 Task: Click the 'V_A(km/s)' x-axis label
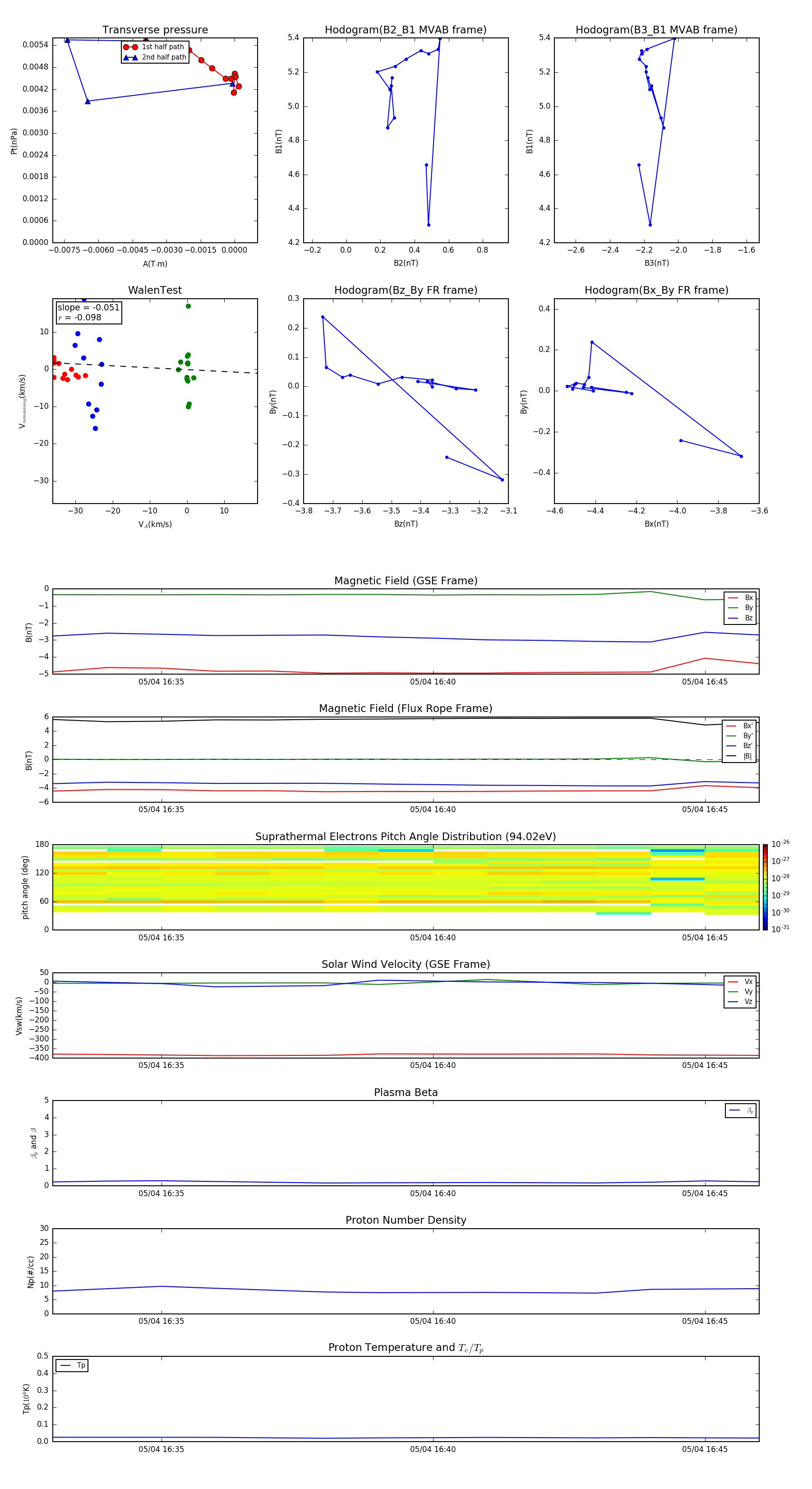tap(155, 524)
